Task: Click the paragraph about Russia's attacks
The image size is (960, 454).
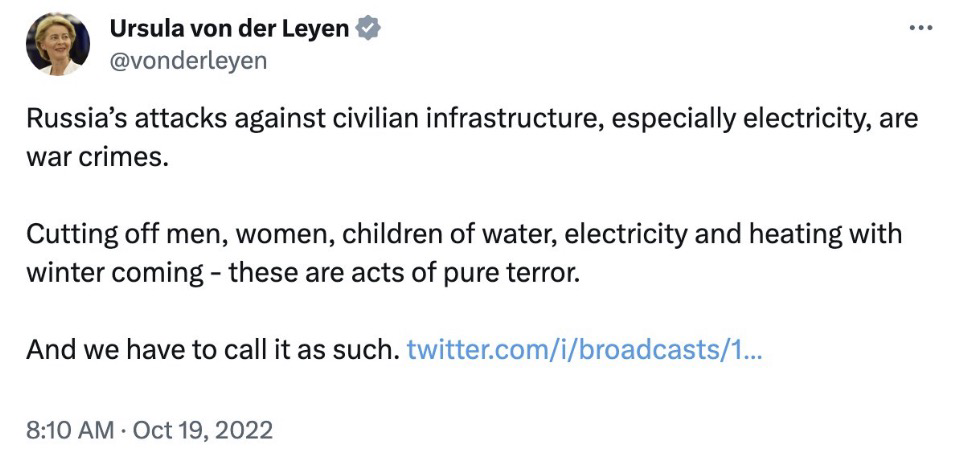Action: pyautogui.click(x=470, y=119)
